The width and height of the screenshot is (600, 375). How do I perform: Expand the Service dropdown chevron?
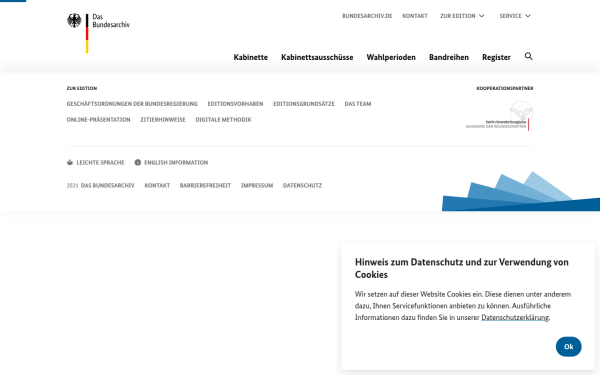pos(528,16)
